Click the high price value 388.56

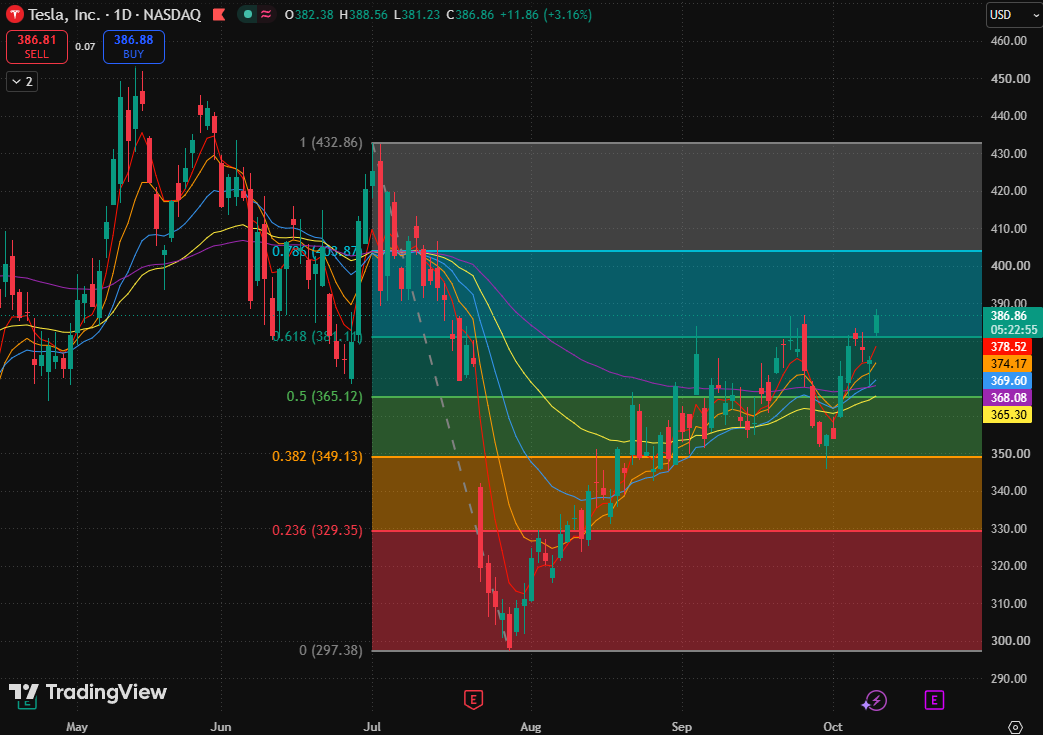pyautogui.click(x=368, y=15)
